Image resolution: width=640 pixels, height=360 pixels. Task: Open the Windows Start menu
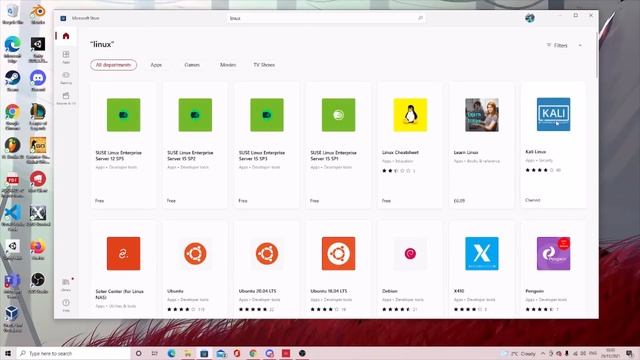[8, 353]
